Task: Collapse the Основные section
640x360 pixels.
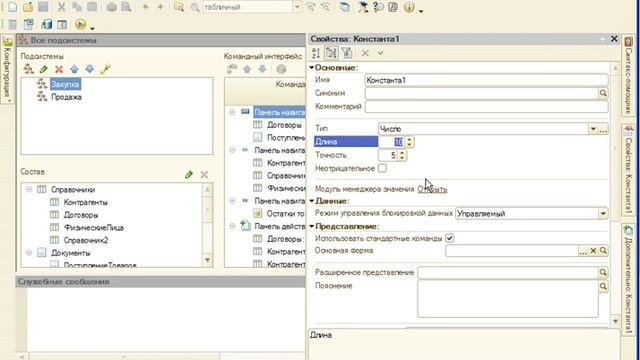Action: point(311,67)
